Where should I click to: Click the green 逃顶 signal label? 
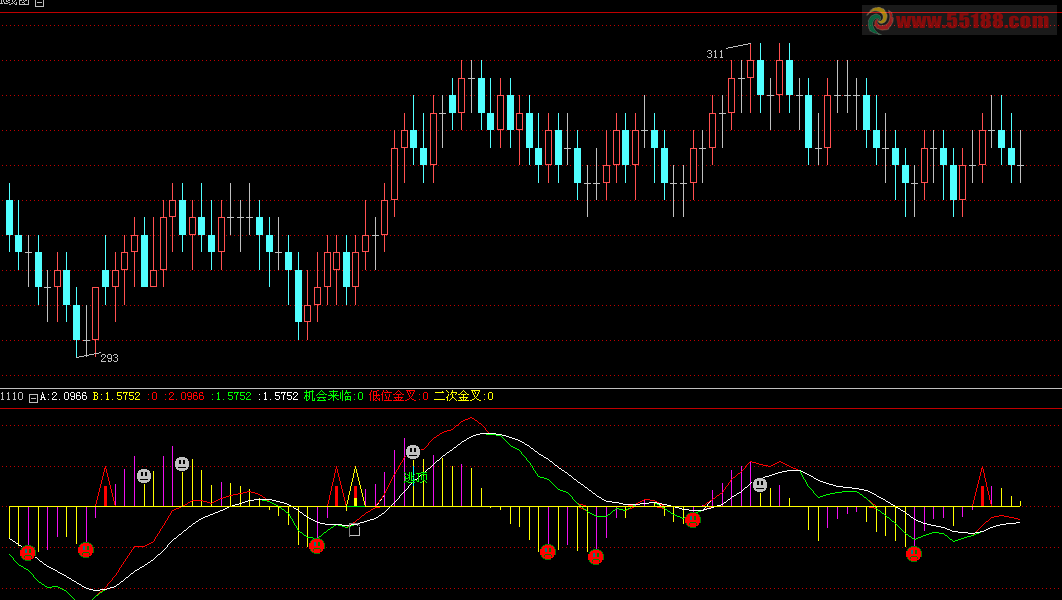pyautogui.click(x=416, y=477)
